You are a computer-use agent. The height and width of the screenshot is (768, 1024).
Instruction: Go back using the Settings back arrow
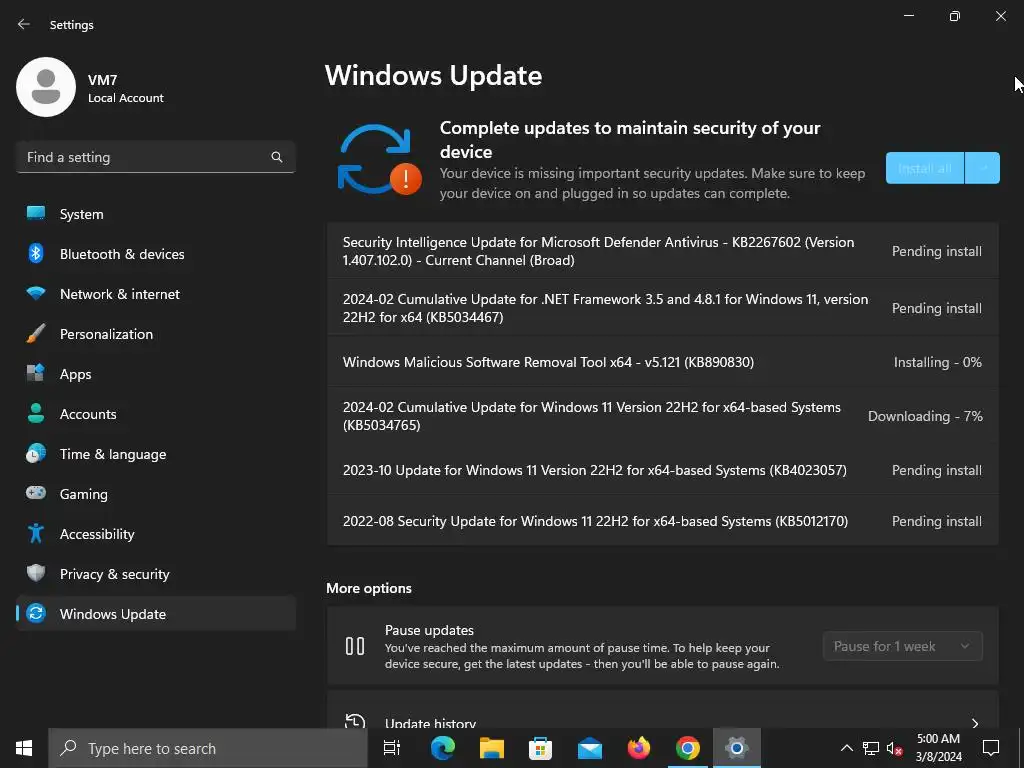point(24,24)
